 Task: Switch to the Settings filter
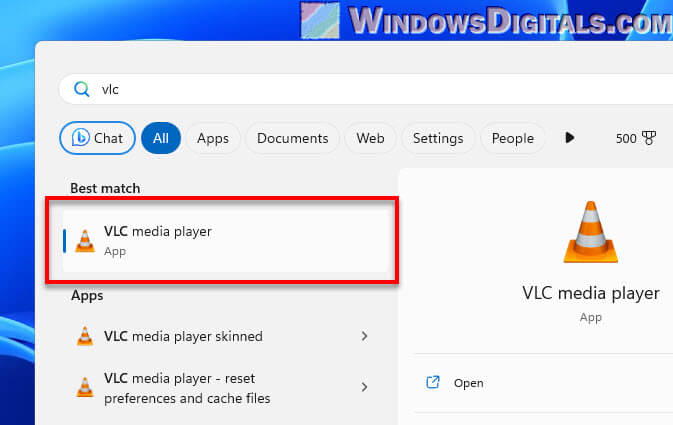(x=438, y=138)
